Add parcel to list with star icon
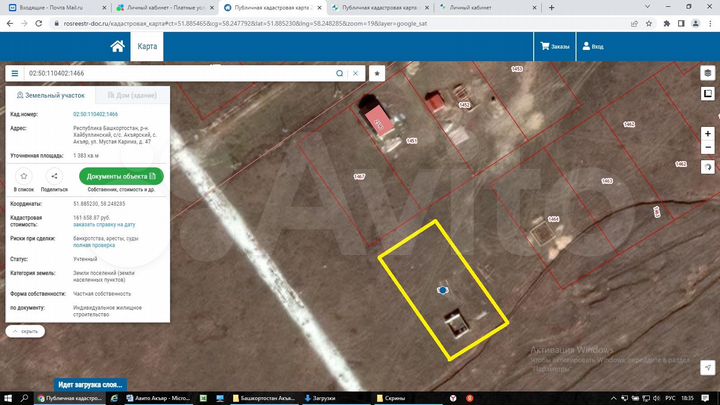The image size is (720, 405). (23, 176)
